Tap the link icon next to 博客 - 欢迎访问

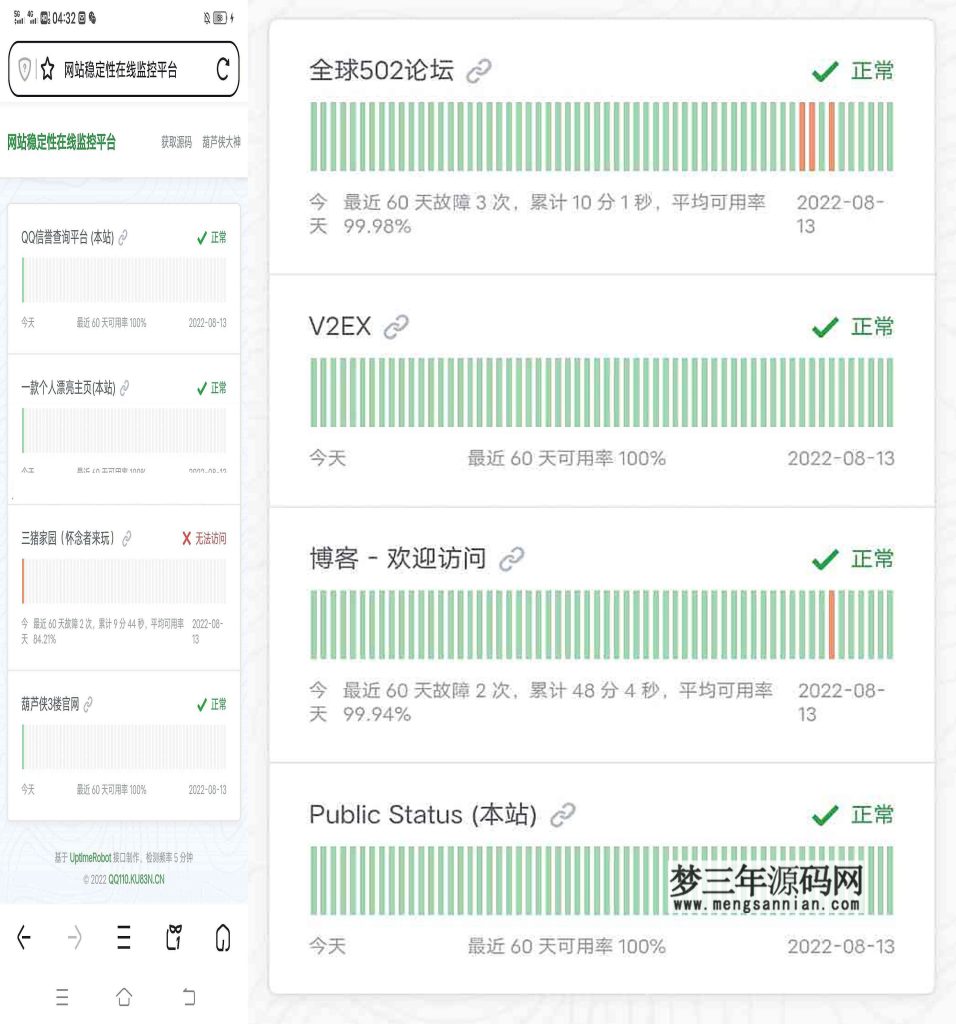click(513, 560)
